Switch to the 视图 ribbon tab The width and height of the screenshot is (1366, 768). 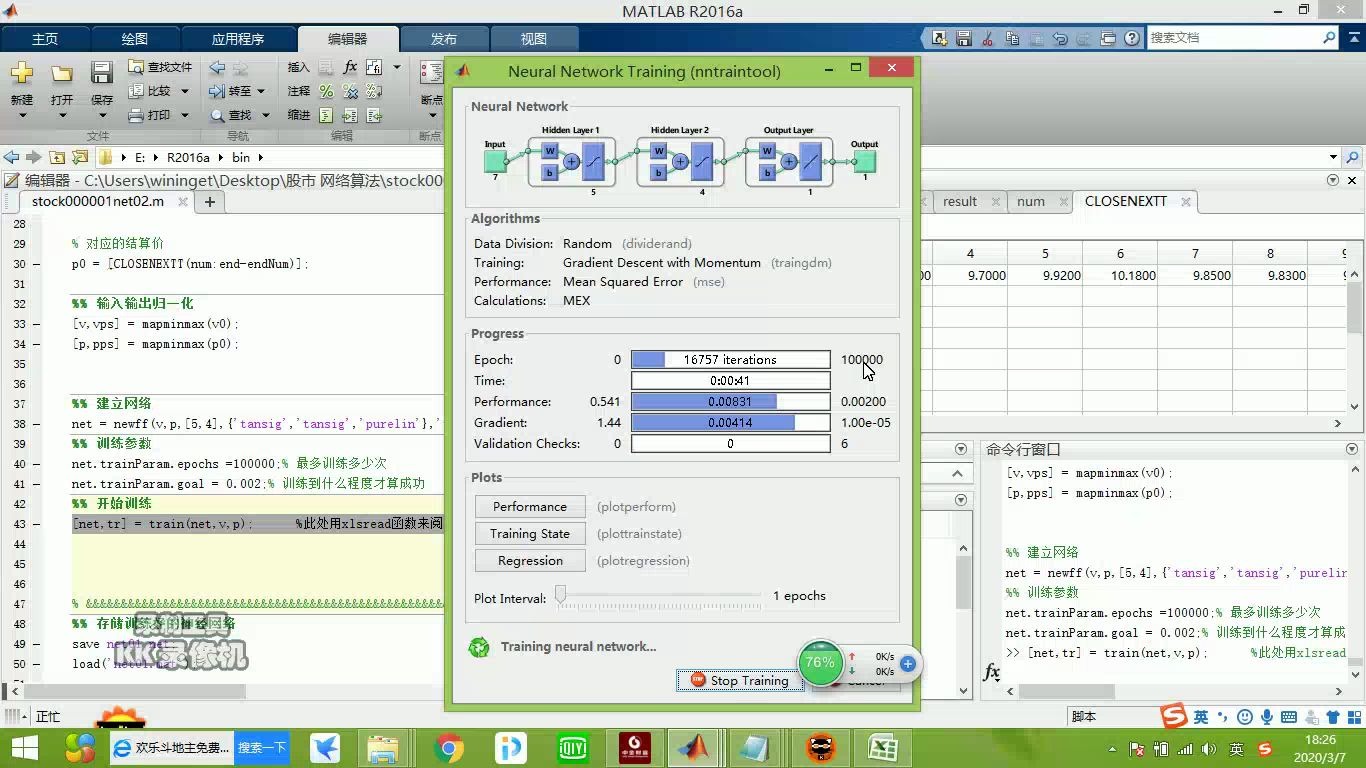pos(534,39)
